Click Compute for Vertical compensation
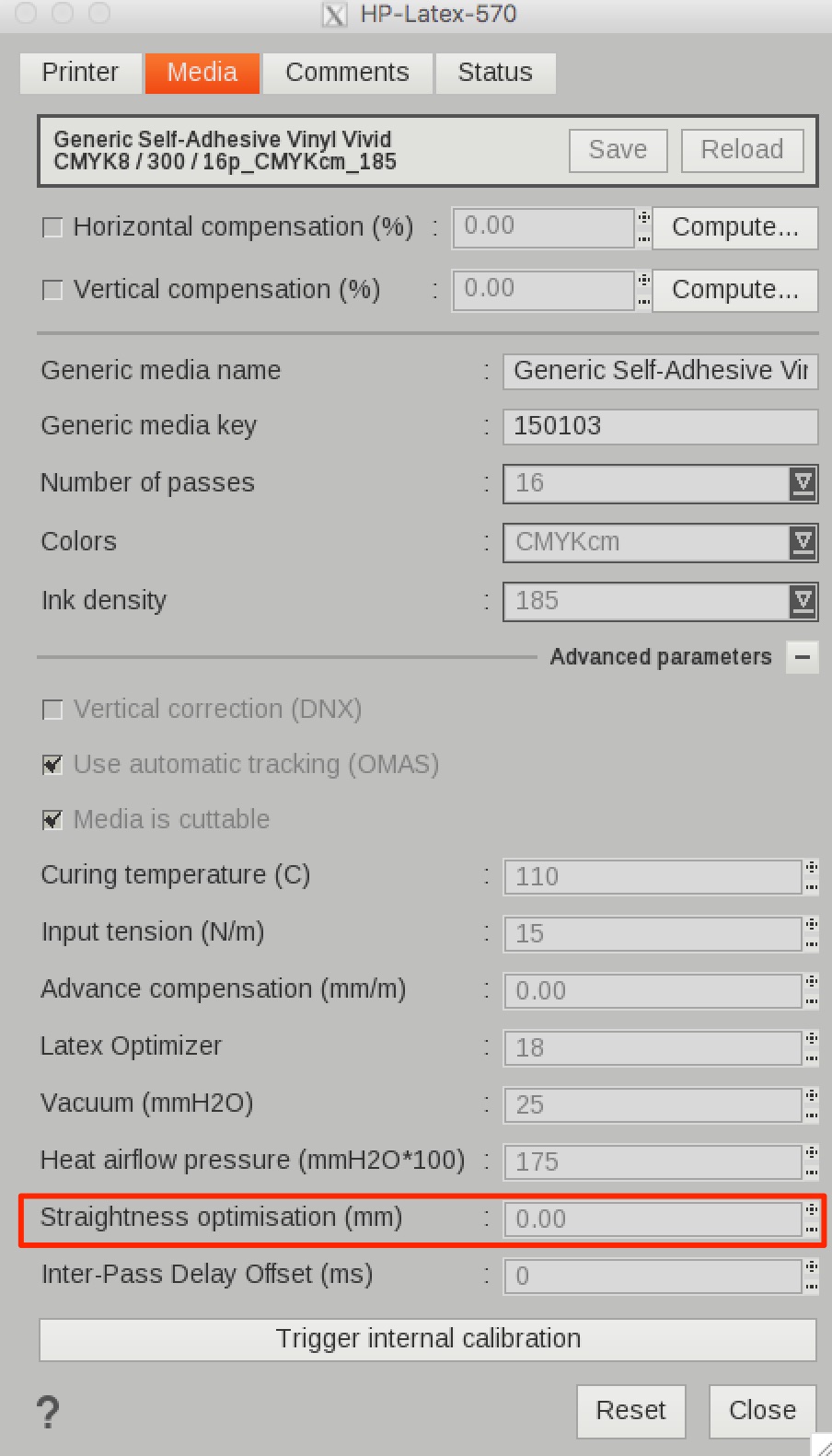This screenshot has width=832, height=1456. click(734, 290)
